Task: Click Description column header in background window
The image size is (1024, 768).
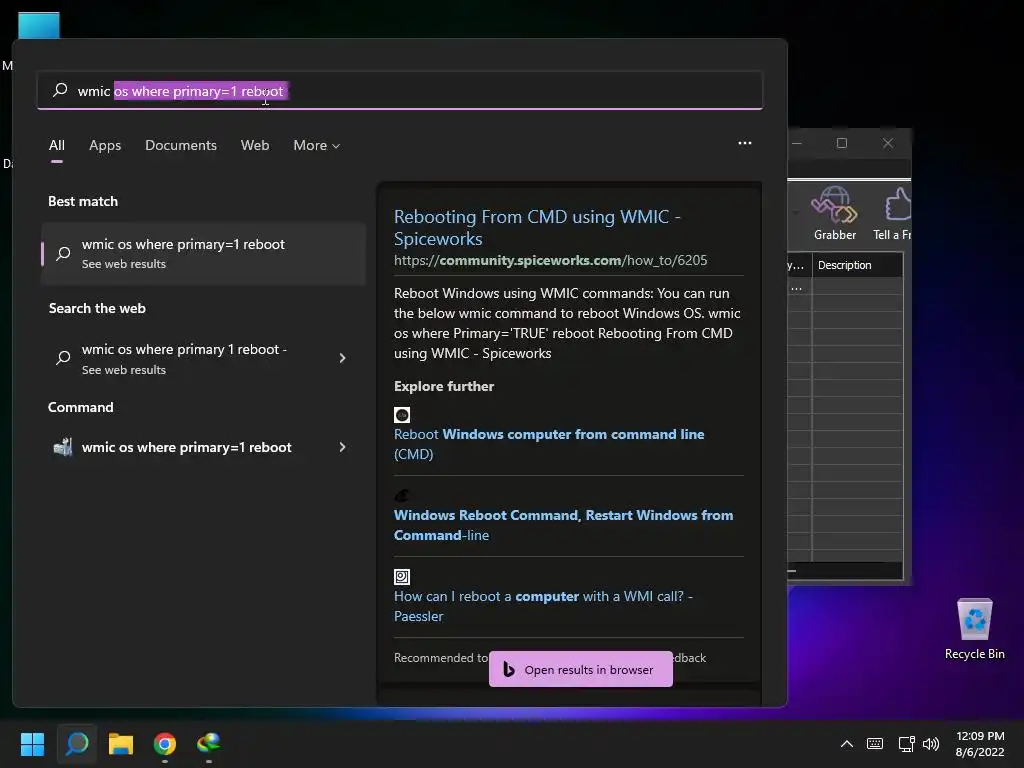Action: [857, 265]
